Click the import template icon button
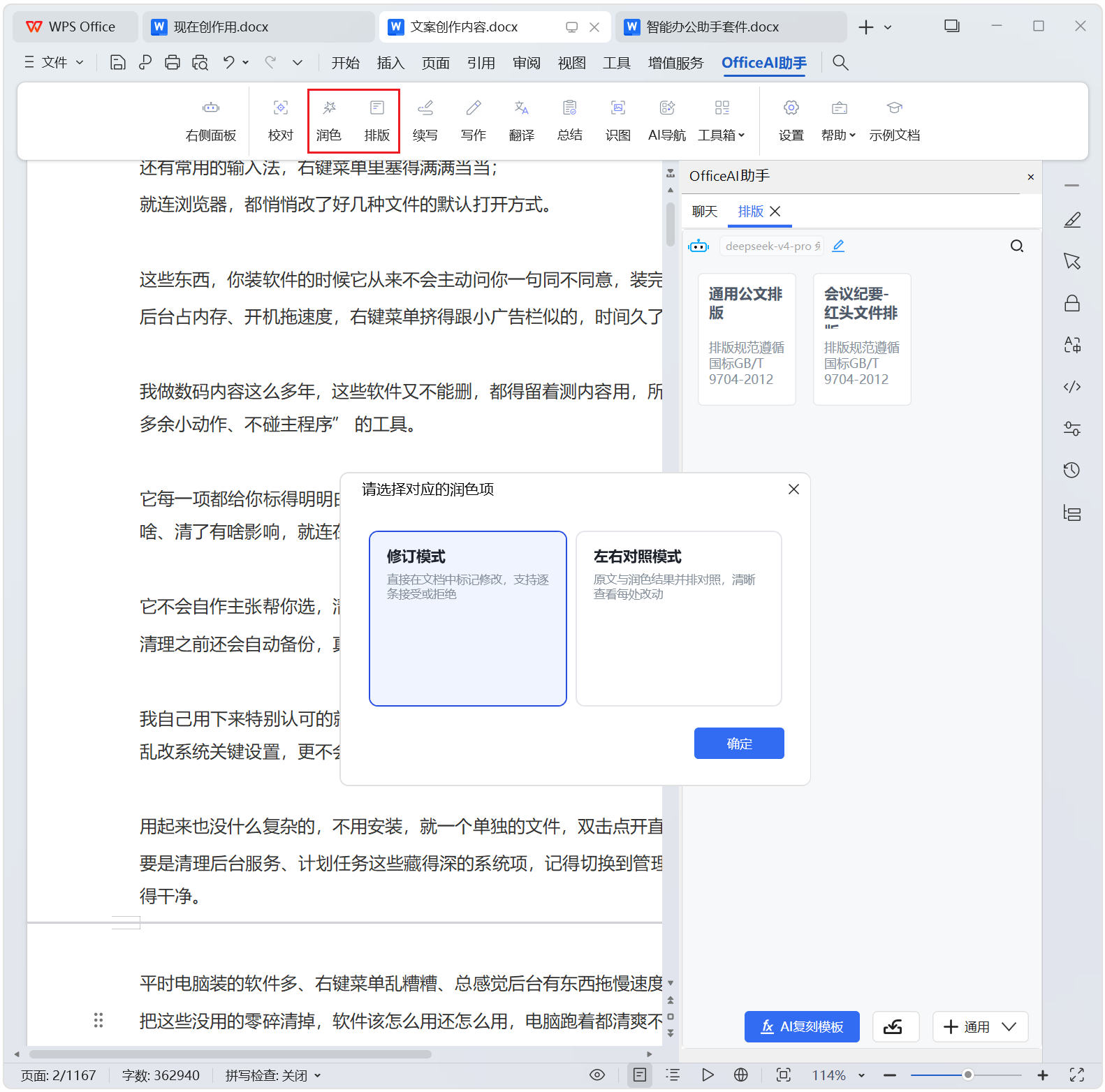1105x1092 pixels. (x=895, y=1027)
